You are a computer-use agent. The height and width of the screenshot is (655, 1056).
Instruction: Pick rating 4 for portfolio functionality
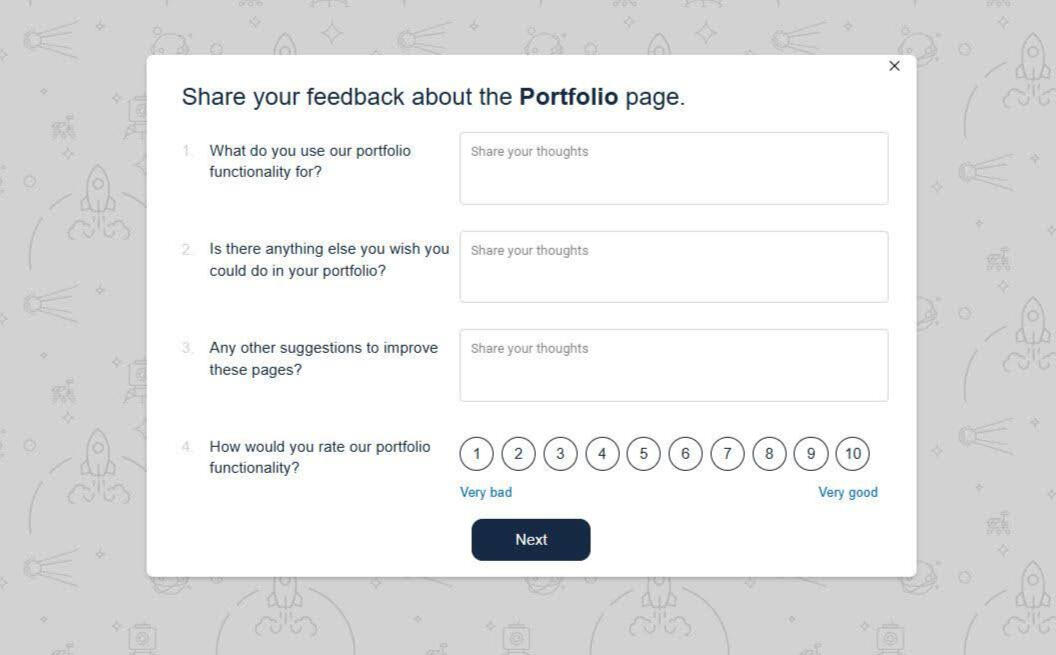[602, 454]
